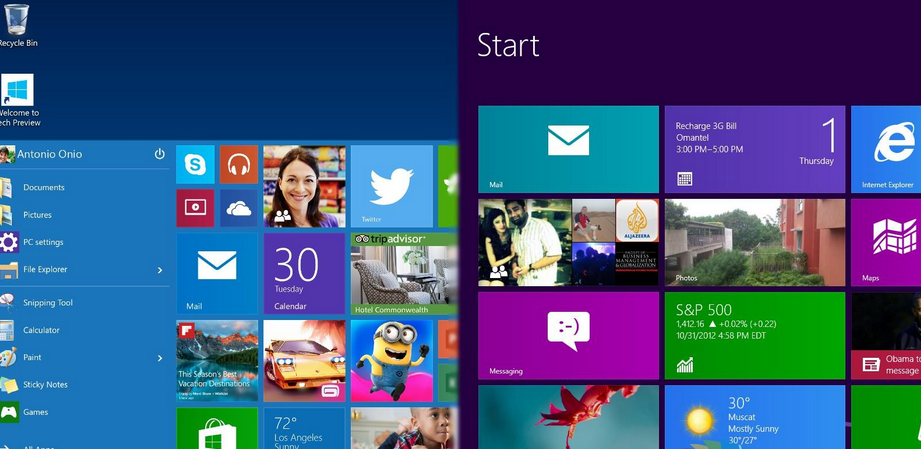The width and height of the screenshot is (921, 449).
Task: Open Welcome to Tech Preview shortcut
Action: coord(18,100)
